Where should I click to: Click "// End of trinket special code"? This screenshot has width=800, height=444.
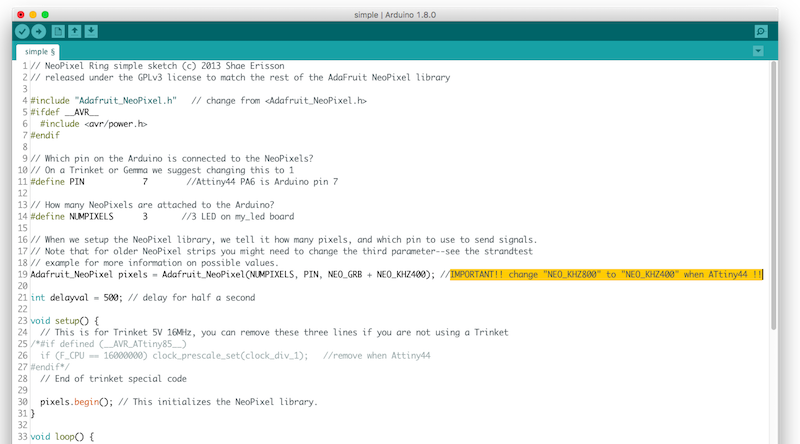113,379
